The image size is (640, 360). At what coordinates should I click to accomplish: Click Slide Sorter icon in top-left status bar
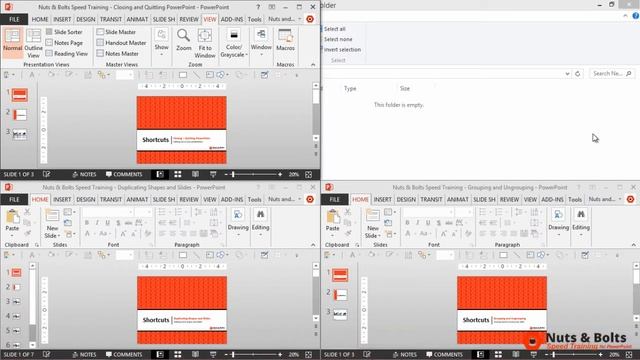pyautogui.click(x=178, y=174)
